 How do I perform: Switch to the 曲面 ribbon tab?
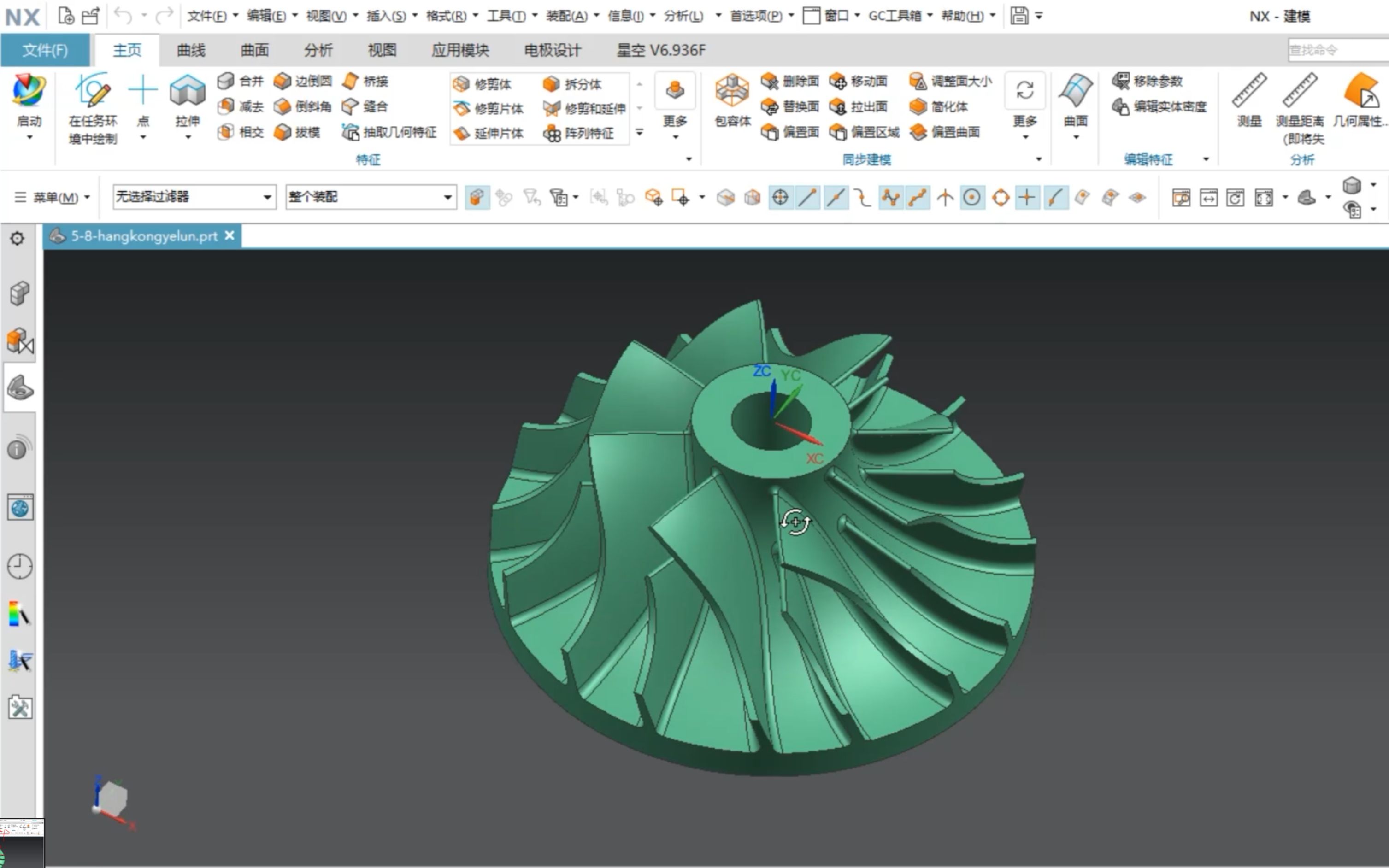pyautogui.click(x=254, y=51)
